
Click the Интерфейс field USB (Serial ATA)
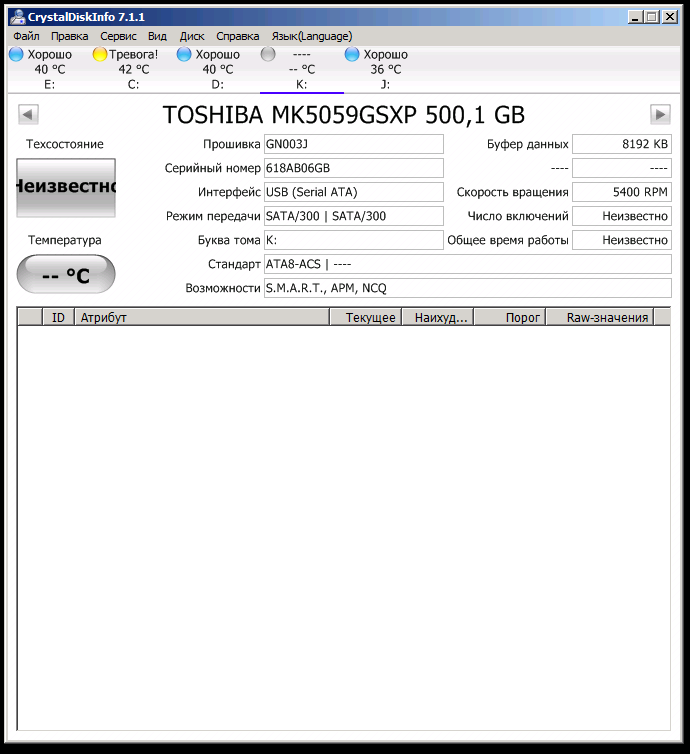(353, 192)
